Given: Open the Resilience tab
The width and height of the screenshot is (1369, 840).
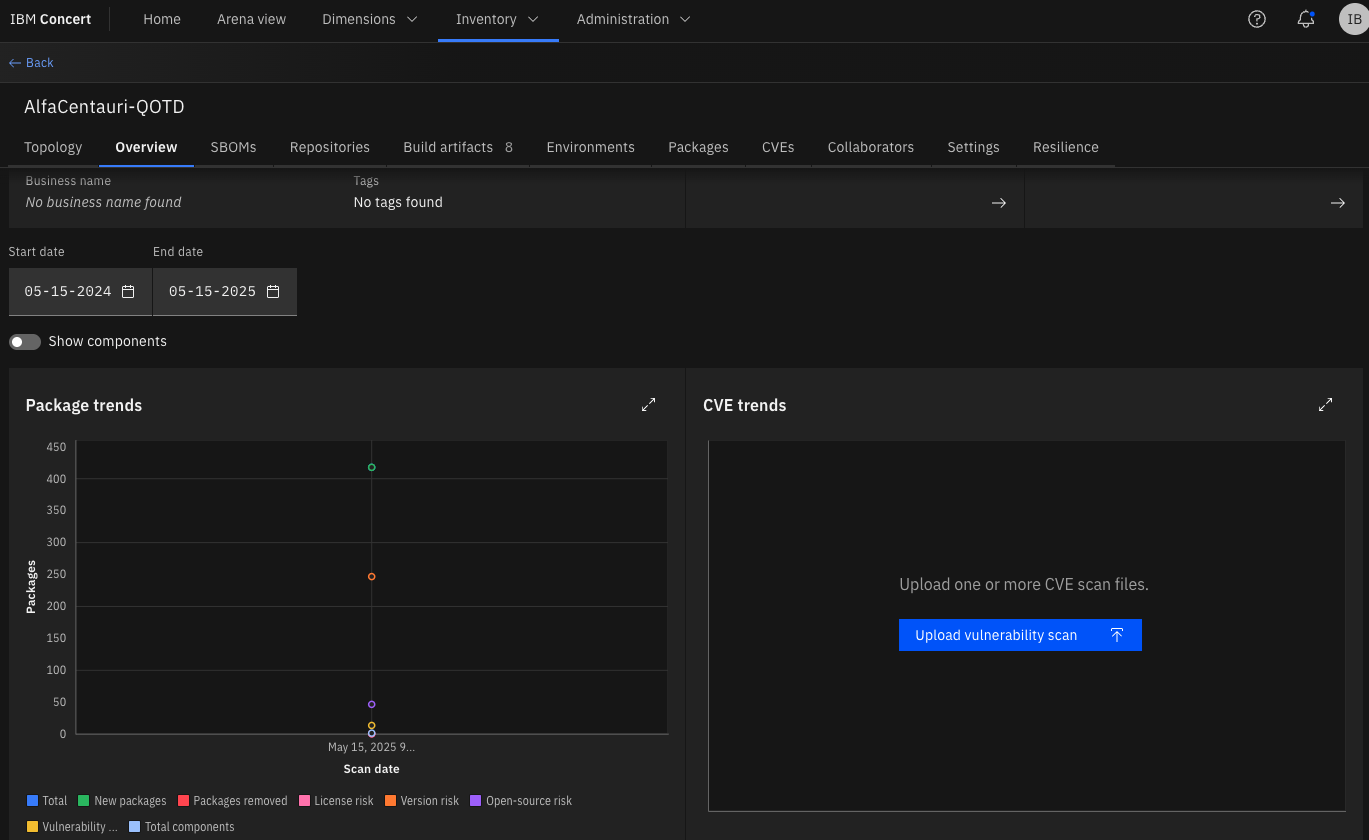Looking at the screenshot, I should click(x=1066, y=147).
